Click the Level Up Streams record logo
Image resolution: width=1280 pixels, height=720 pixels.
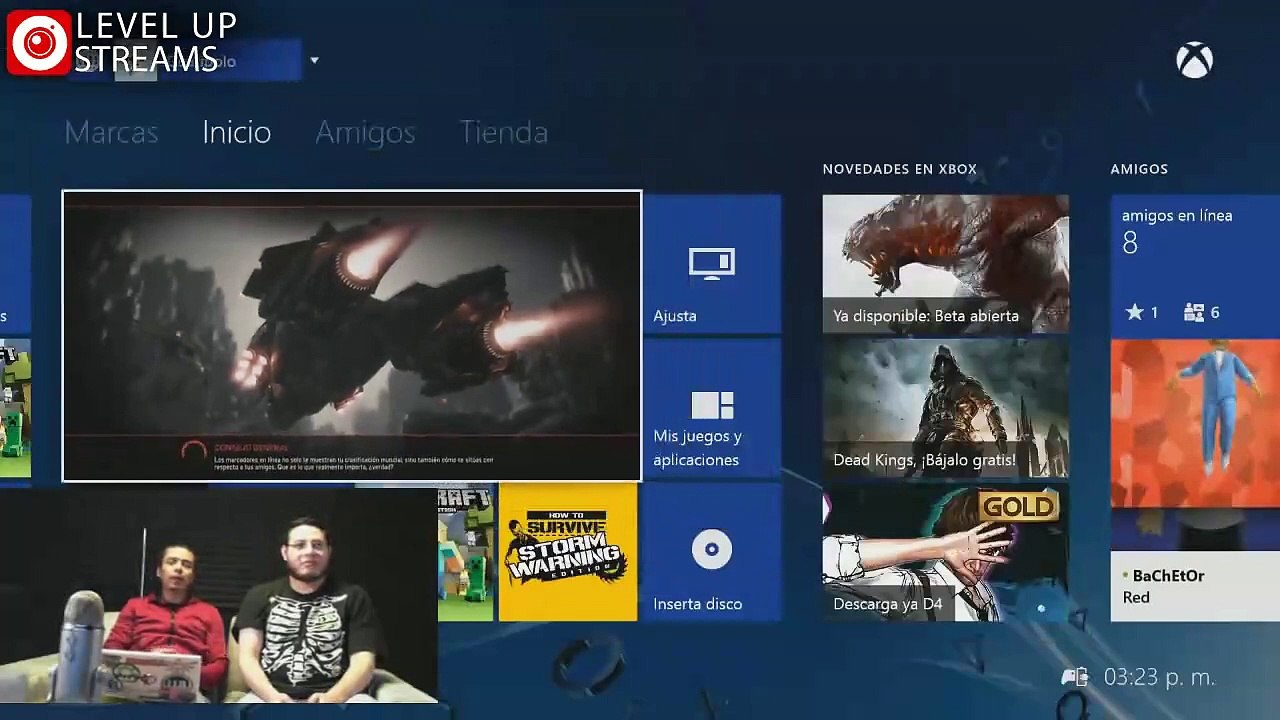[x=39, y=42]
